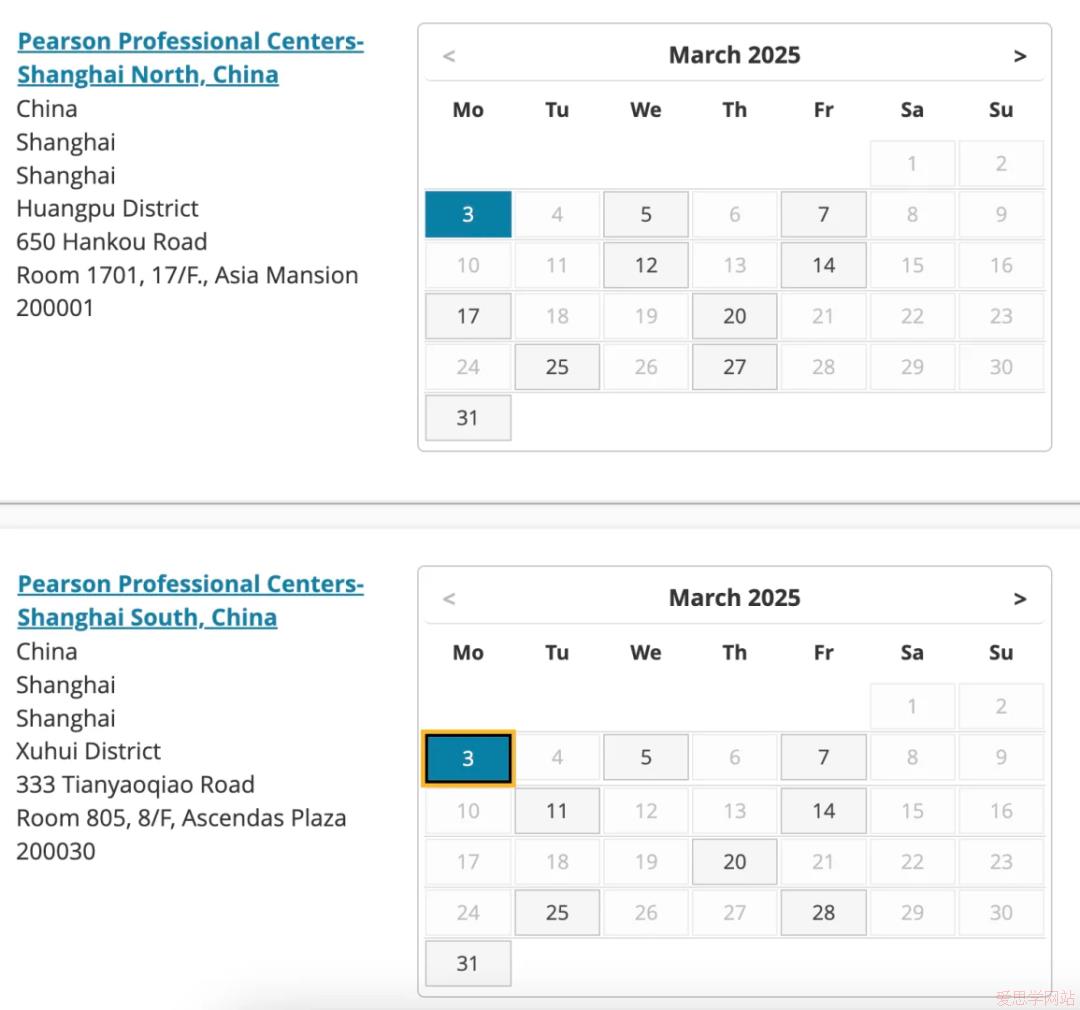Click disabled March 12 in Shanghai South calendar
Viewport: 1080px width, 1010px height.
coord(646,811)
